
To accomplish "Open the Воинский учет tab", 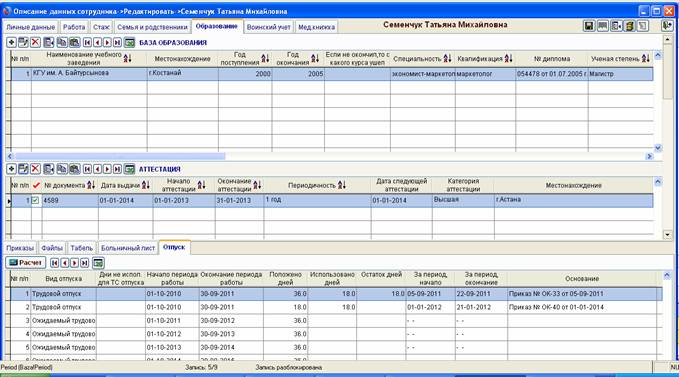I will tap(268, 27).
